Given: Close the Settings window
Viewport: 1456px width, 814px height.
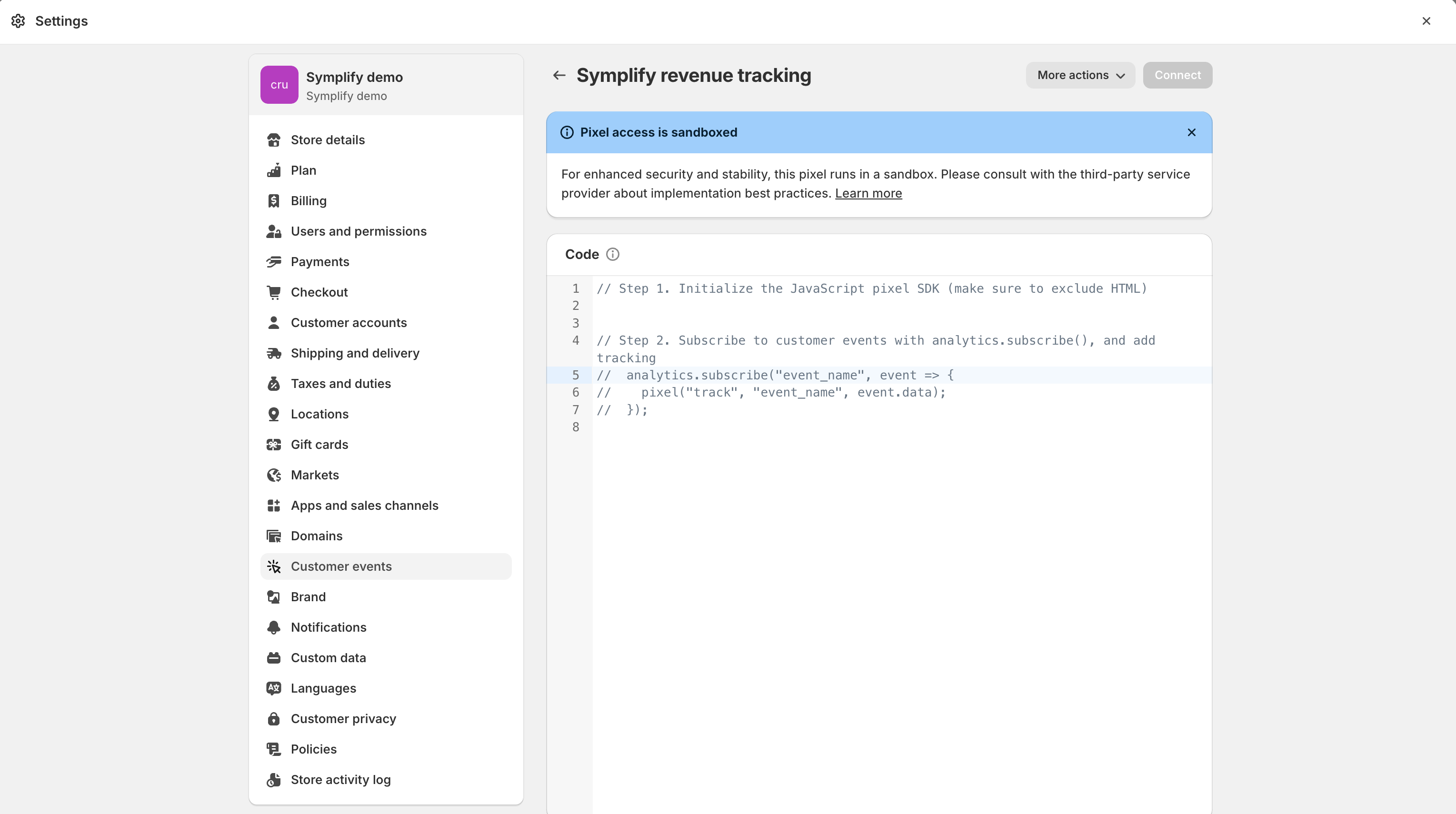Looking at the screenshot, I should [x=1426, y=21].
